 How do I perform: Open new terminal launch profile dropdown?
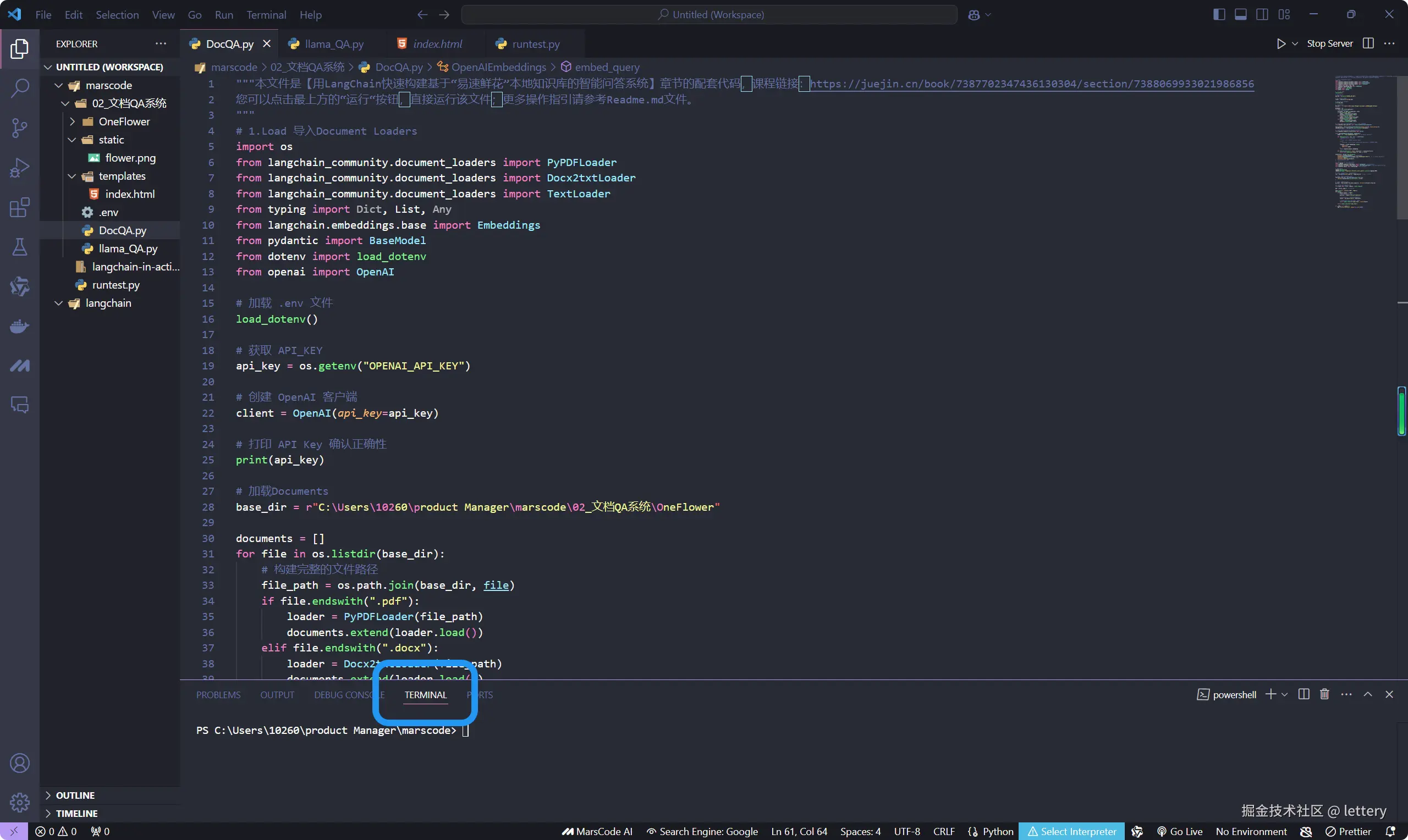tap(1285, 694)
